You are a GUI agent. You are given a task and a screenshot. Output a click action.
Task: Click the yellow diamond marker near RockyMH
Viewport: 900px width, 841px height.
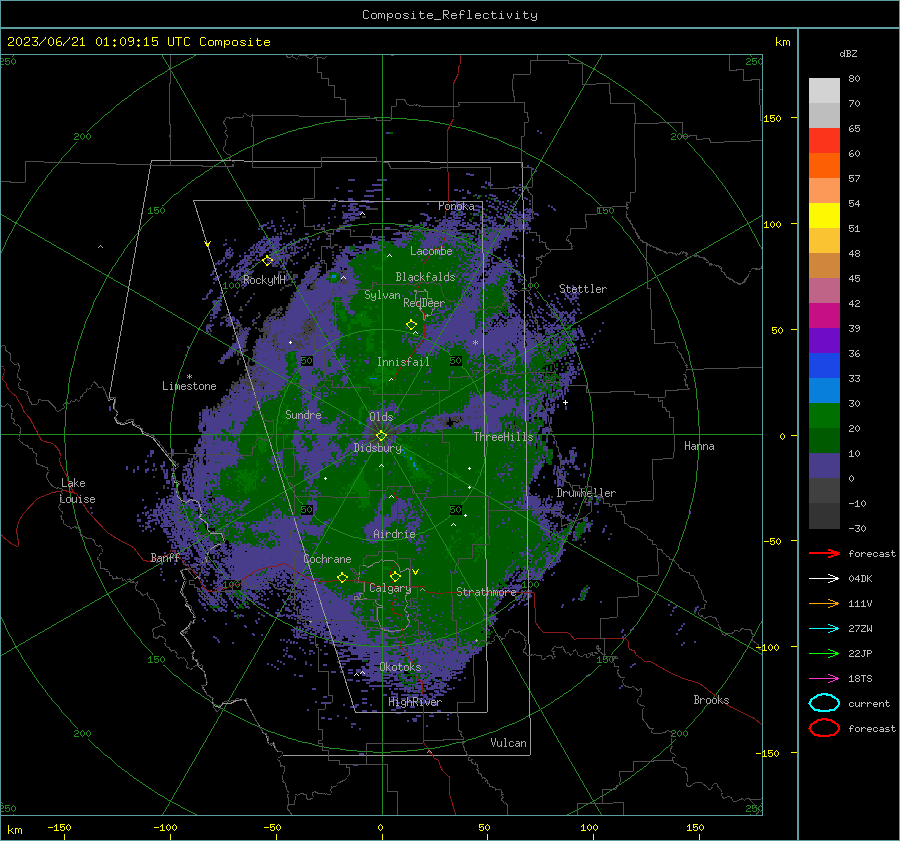point(267,261)
